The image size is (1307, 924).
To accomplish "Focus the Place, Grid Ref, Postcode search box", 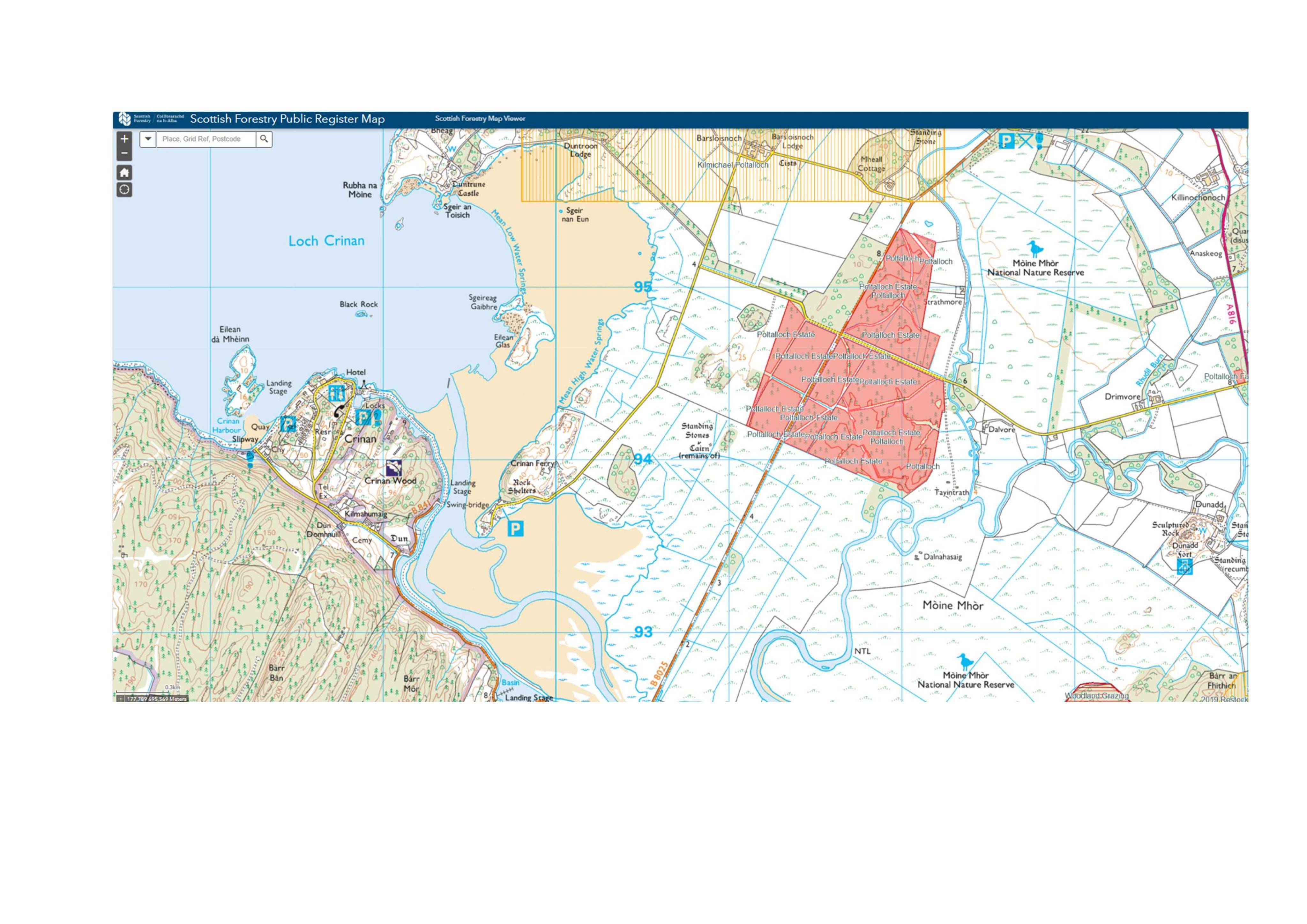I will pos(206,139).
